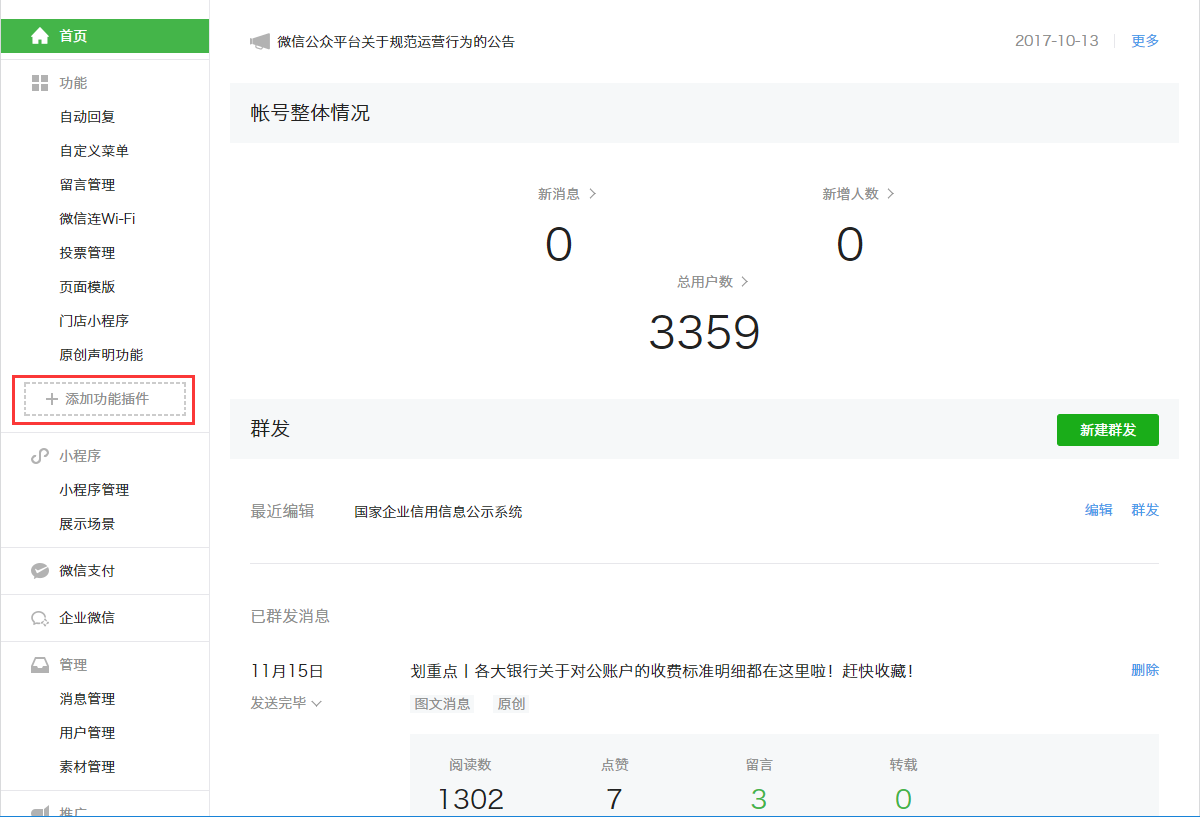Open 原创声明功能 in sidebar
This screenshot has height=817, width=1200.
(x=101, y=355)
